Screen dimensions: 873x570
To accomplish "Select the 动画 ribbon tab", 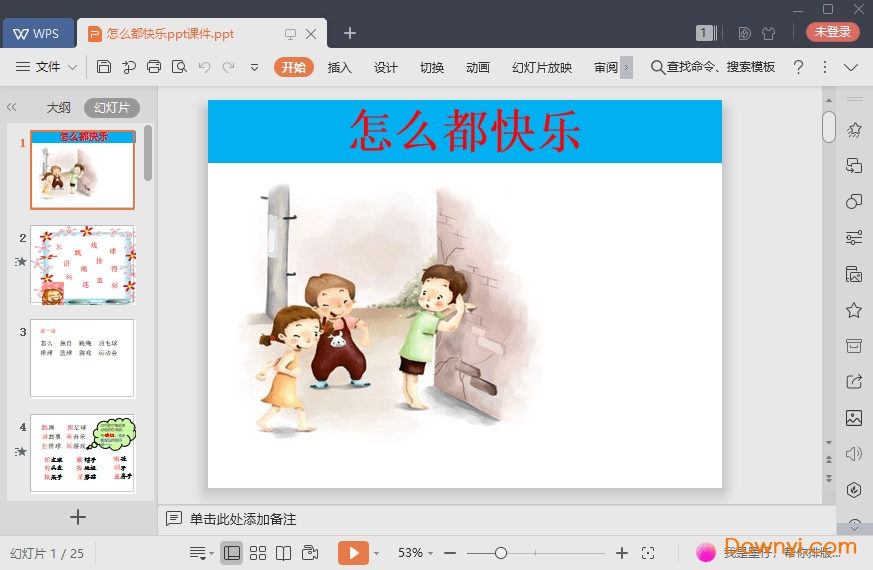I will pos(478,67).
